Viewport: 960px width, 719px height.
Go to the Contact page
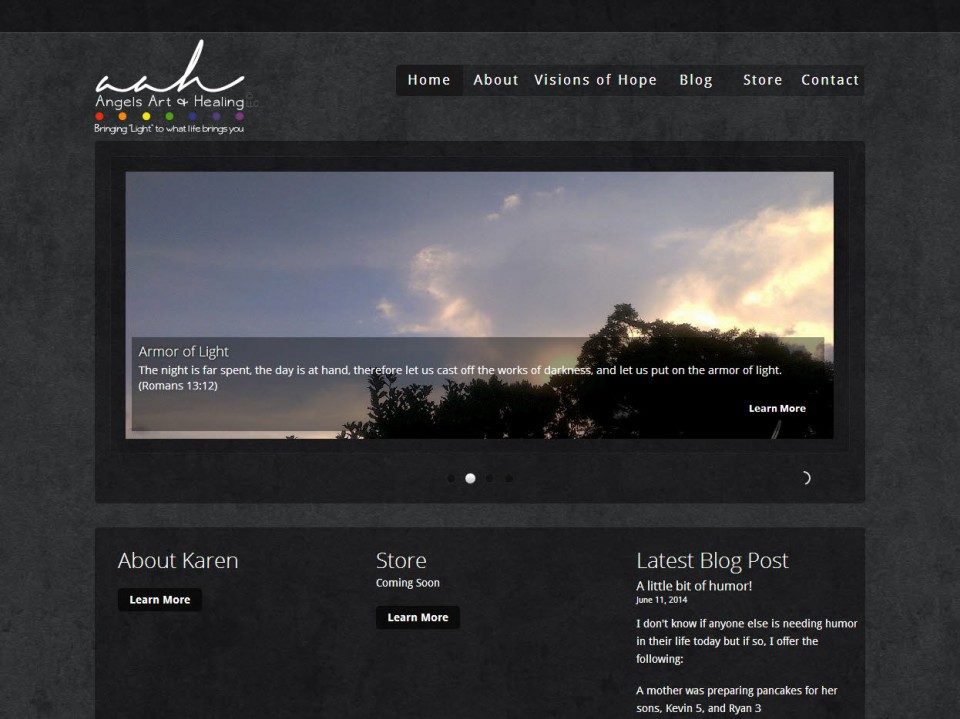pos(830,80)
